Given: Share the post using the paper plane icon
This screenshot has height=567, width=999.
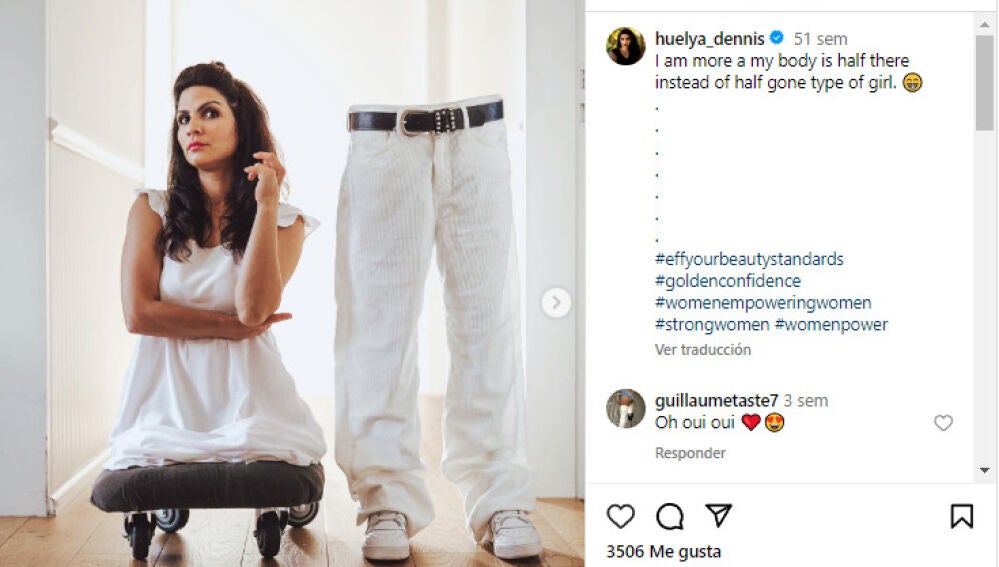Looking at the screenshot, I should [719, 515].
